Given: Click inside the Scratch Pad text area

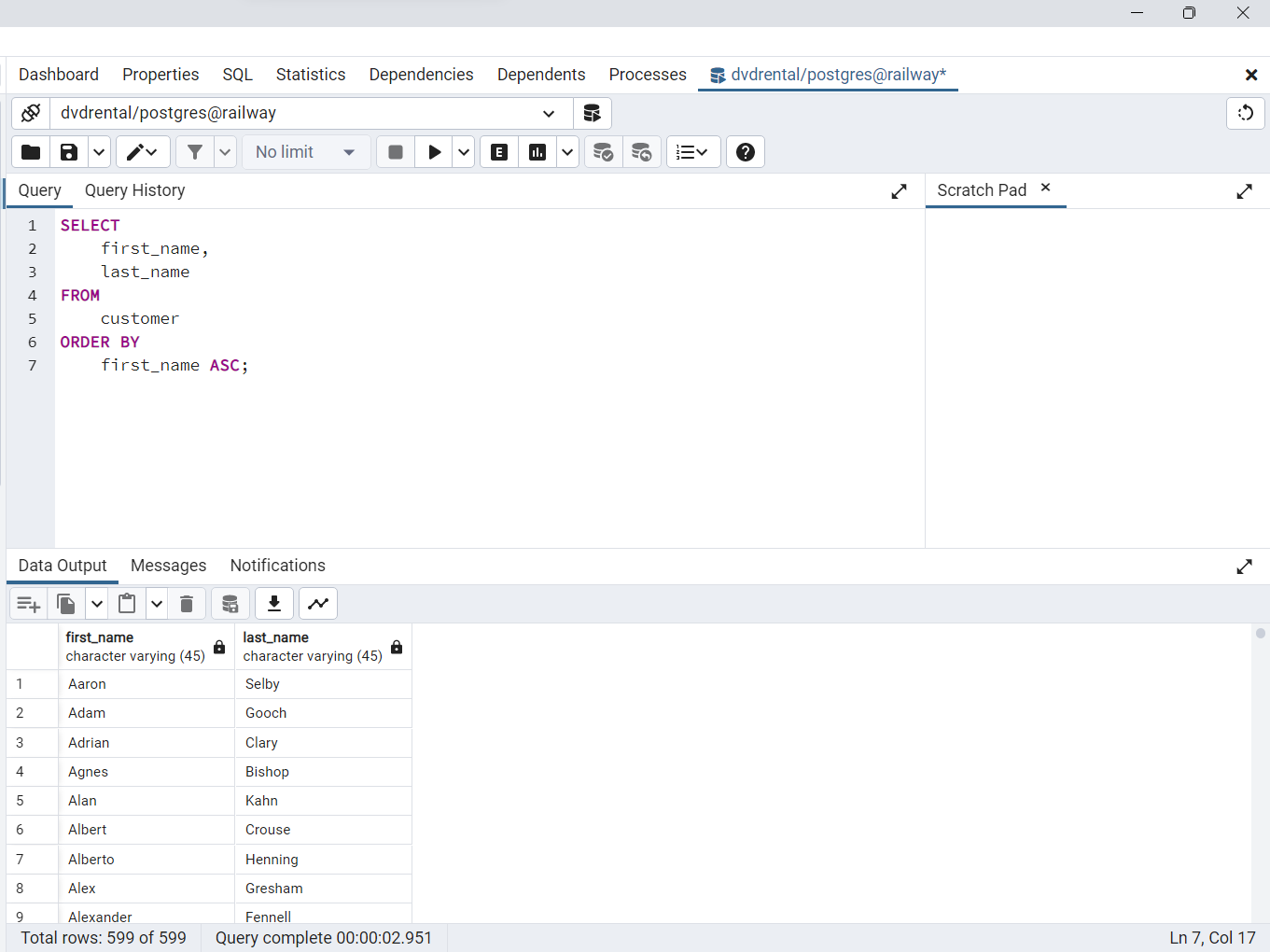Looking at the screenshot, I should click(x=1097, y=378).
